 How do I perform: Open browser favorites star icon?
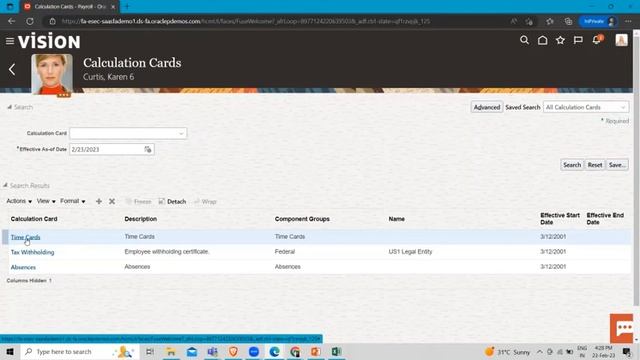[x=550, y=21]
